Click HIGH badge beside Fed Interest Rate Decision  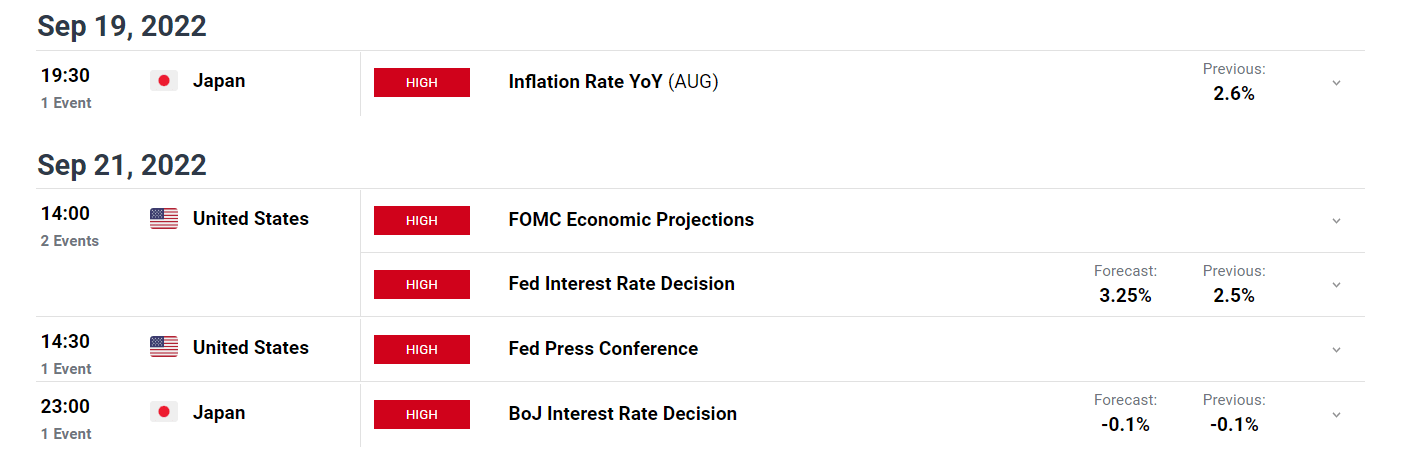(x=421, y=284)
